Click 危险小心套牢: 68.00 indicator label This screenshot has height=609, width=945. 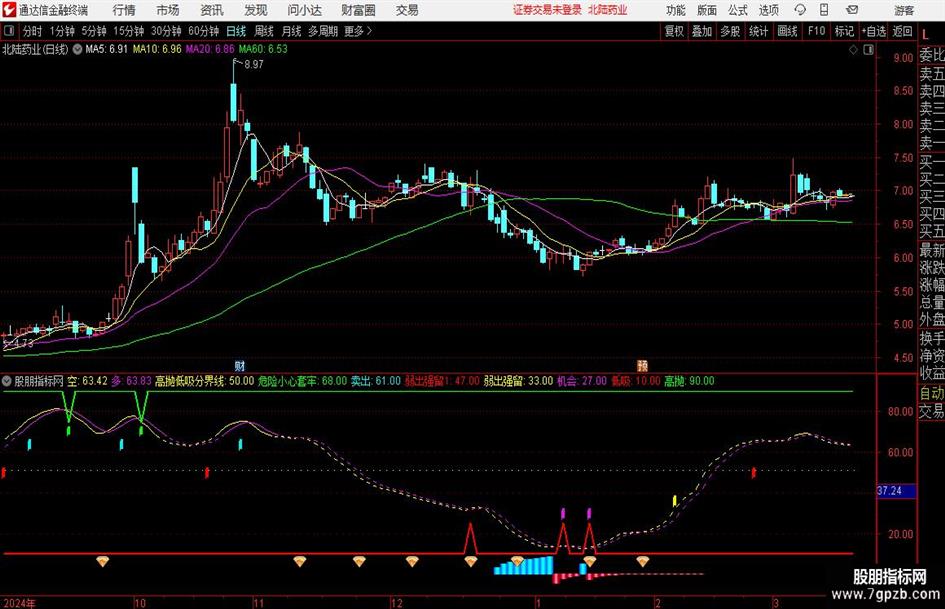303,381
